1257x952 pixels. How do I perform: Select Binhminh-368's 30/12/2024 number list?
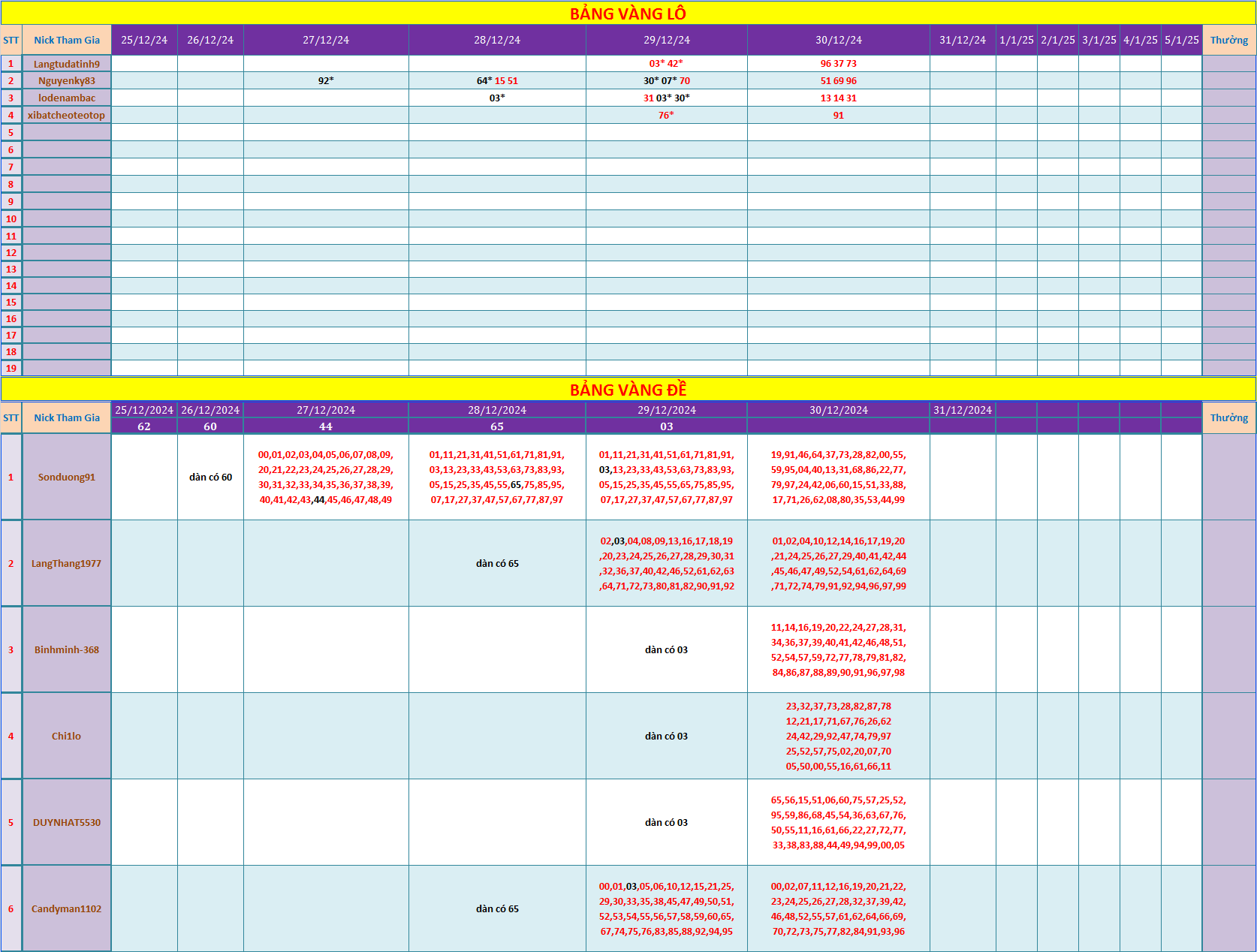tap(839, 649)
